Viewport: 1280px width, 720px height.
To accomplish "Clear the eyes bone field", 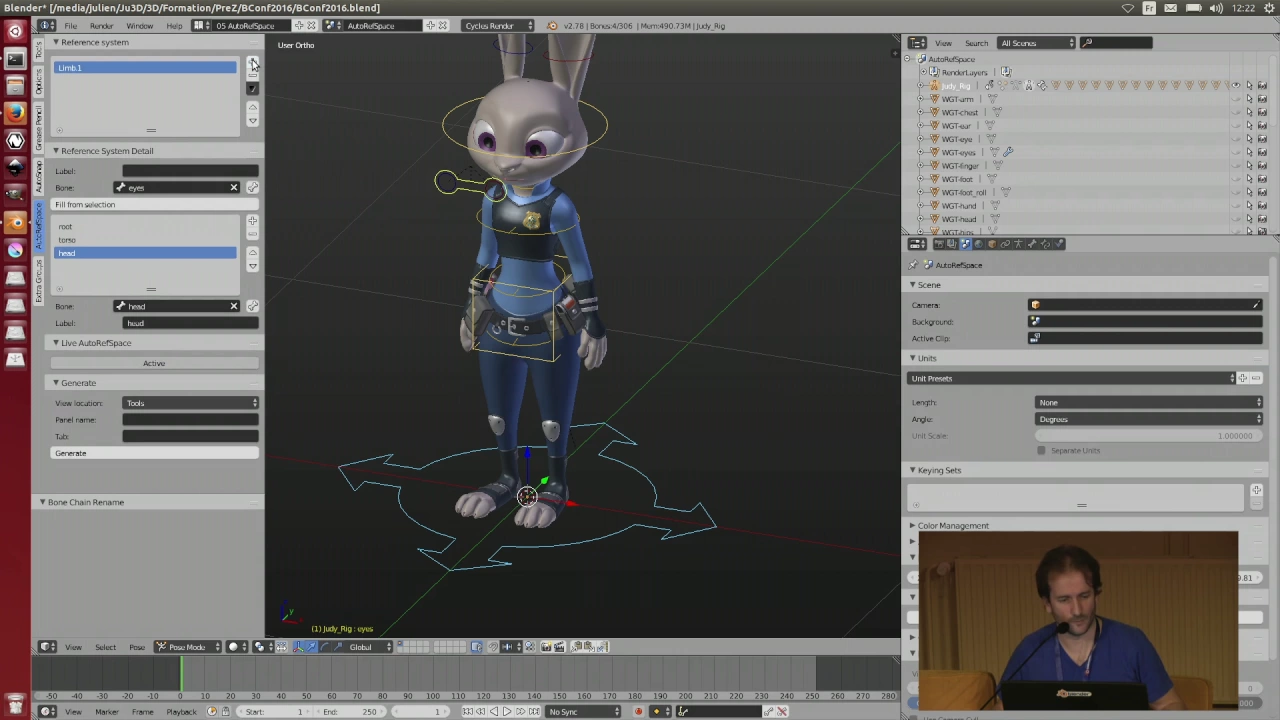I will pos(234,187).
